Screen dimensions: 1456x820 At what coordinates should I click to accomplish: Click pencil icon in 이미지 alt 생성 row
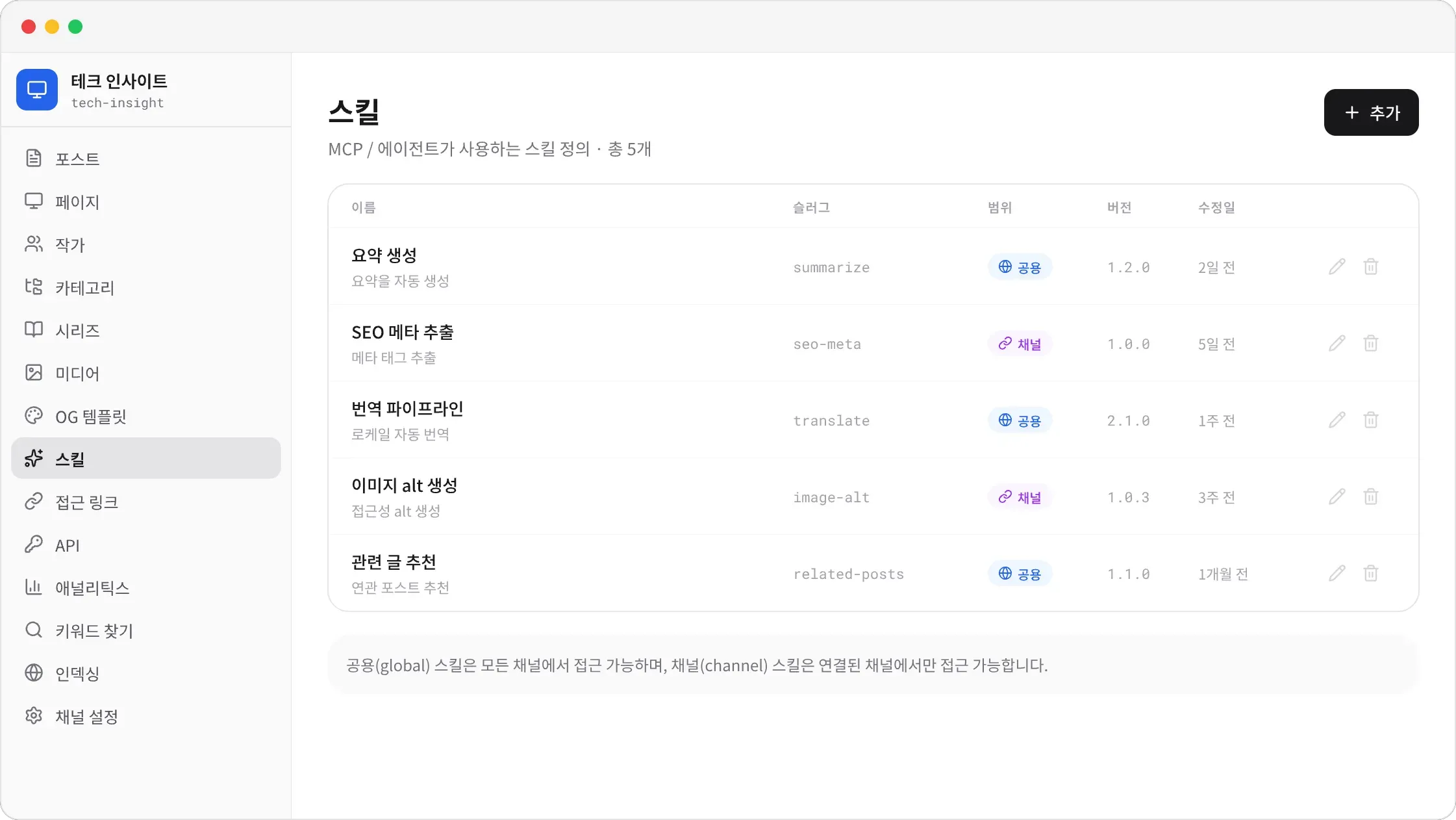coord(1337,496)
